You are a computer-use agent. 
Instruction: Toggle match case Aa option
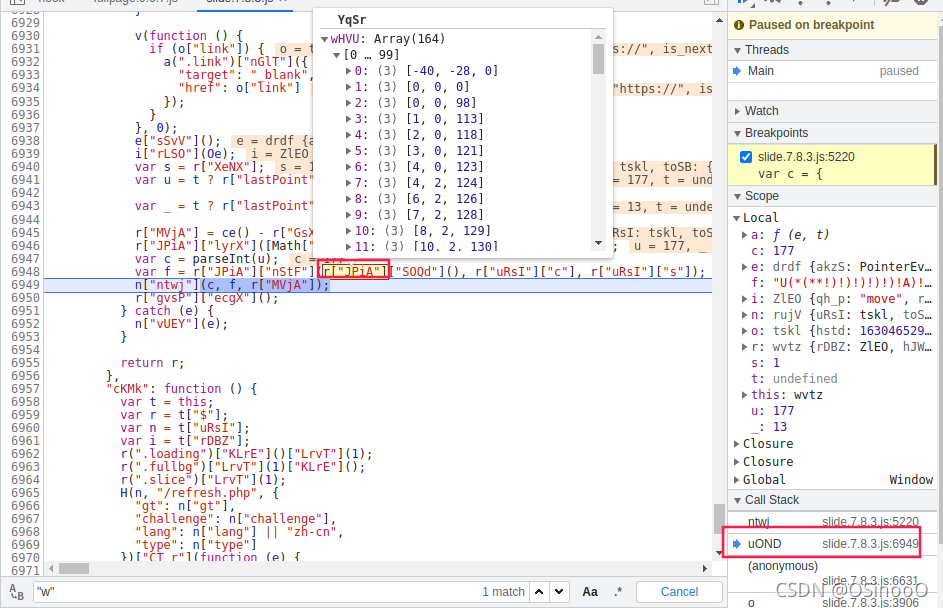coord(589,592)
